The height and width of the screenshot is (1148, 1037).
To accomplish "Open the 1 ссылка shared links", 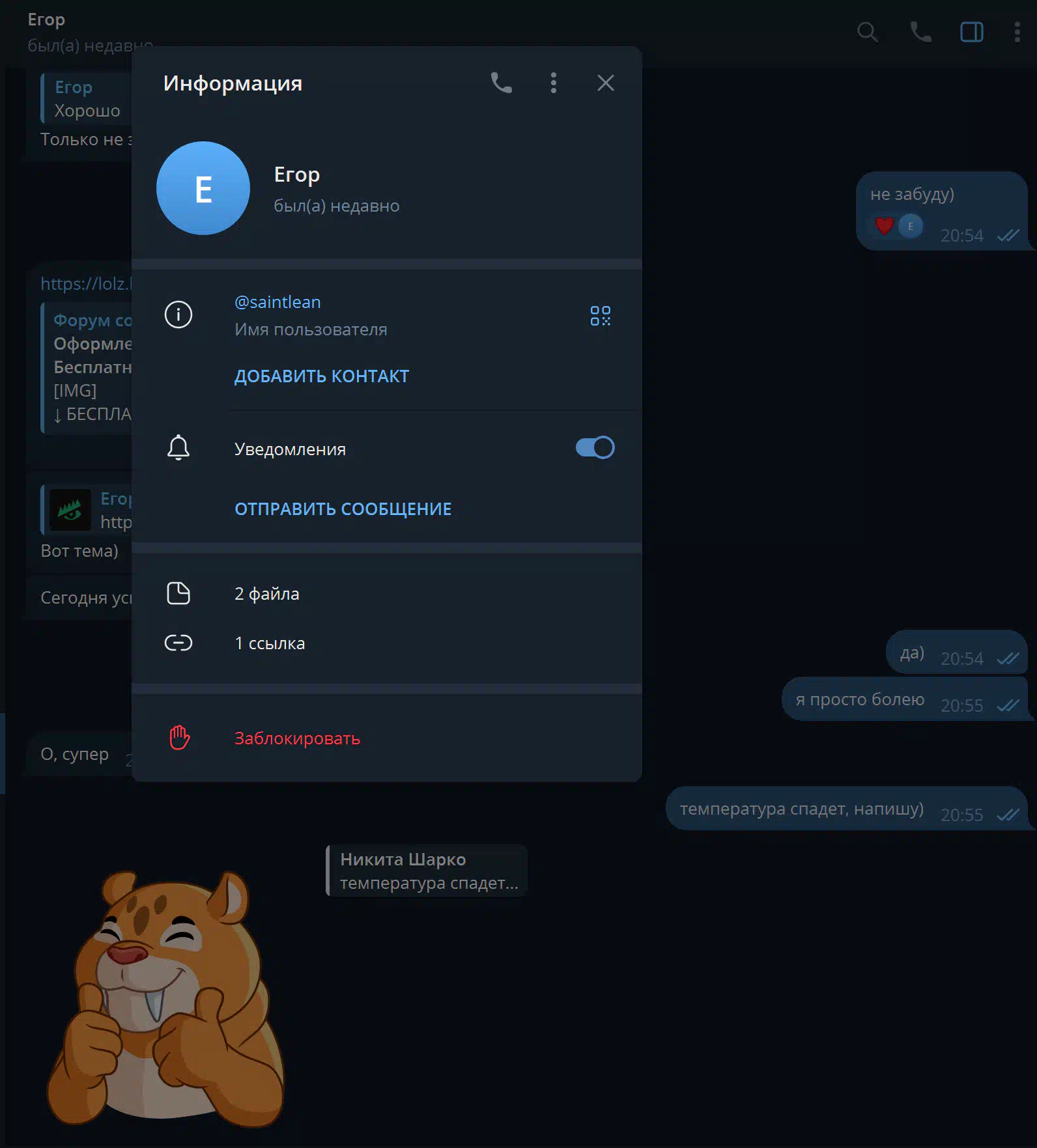I will (x=387, y=643).
